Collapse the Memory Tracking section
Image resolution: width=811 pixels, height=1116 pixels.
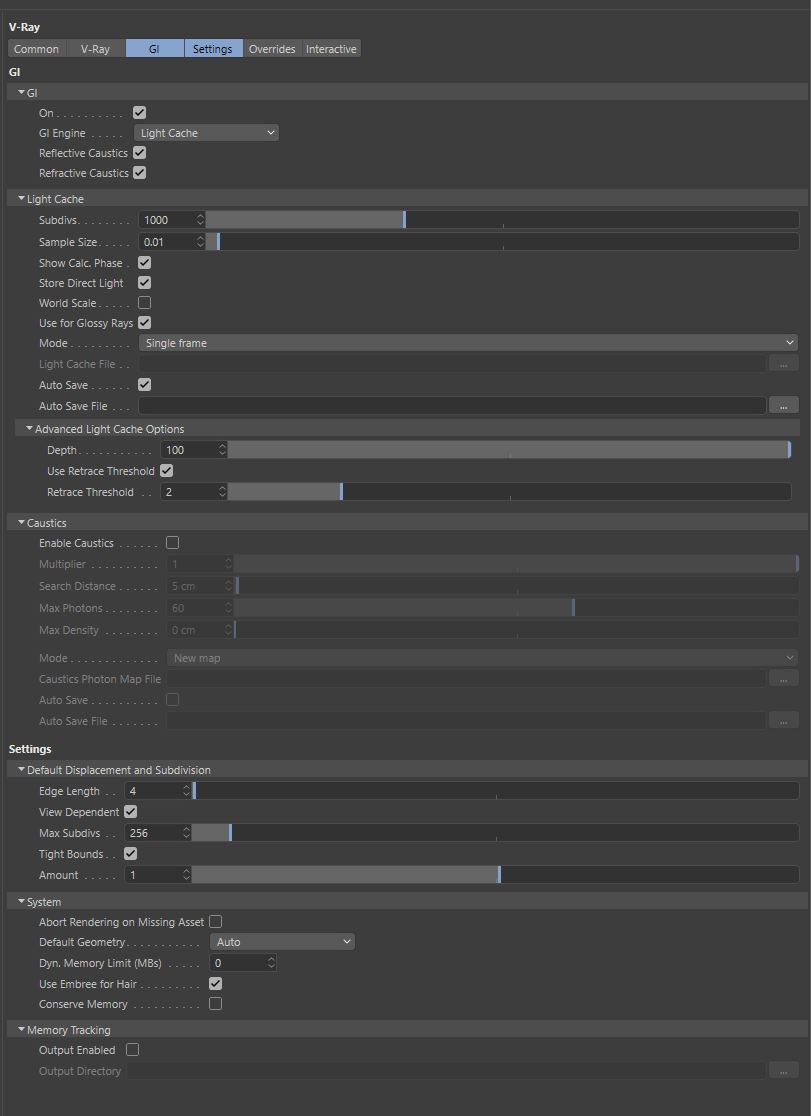pyautogui.click(x=21, y=1029)
